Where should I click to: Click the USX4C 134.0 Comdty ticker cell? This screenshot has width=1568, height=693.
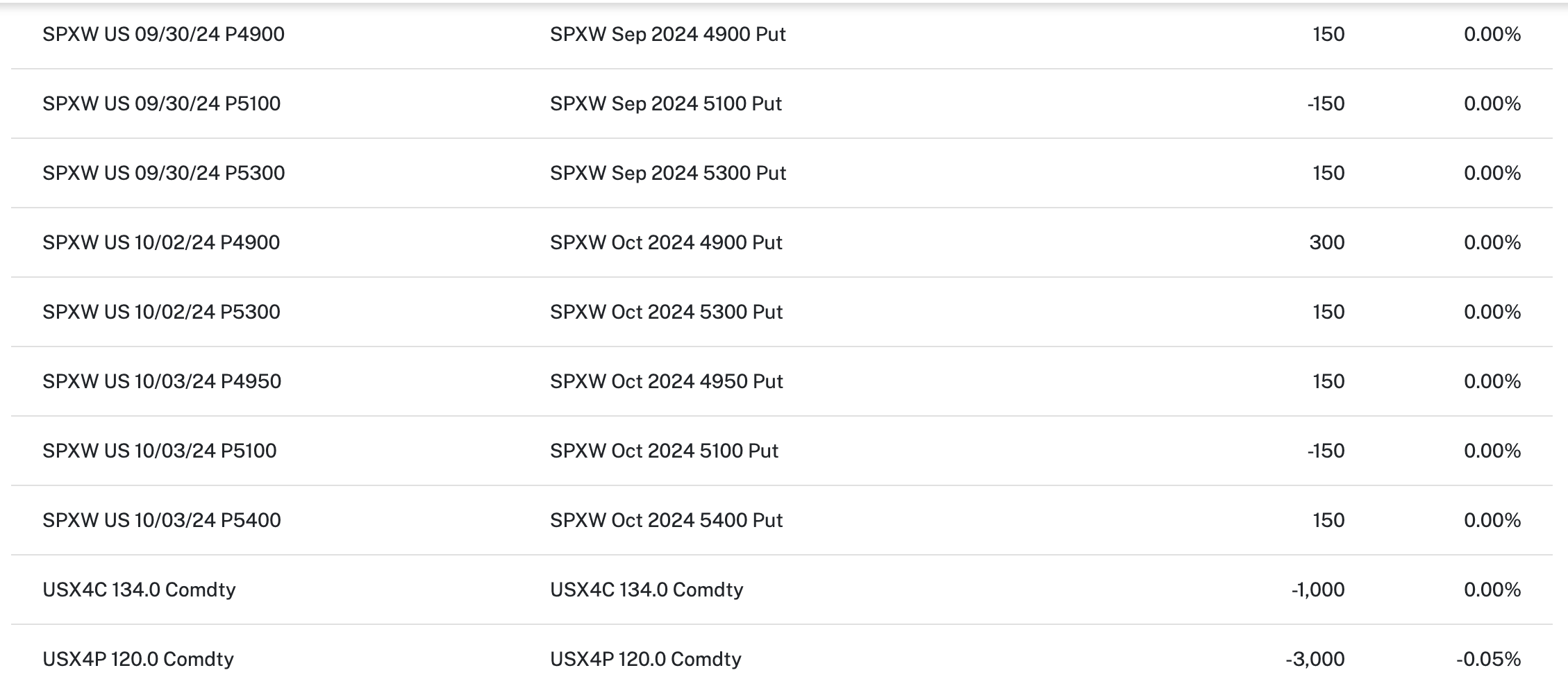pos(139,590)
